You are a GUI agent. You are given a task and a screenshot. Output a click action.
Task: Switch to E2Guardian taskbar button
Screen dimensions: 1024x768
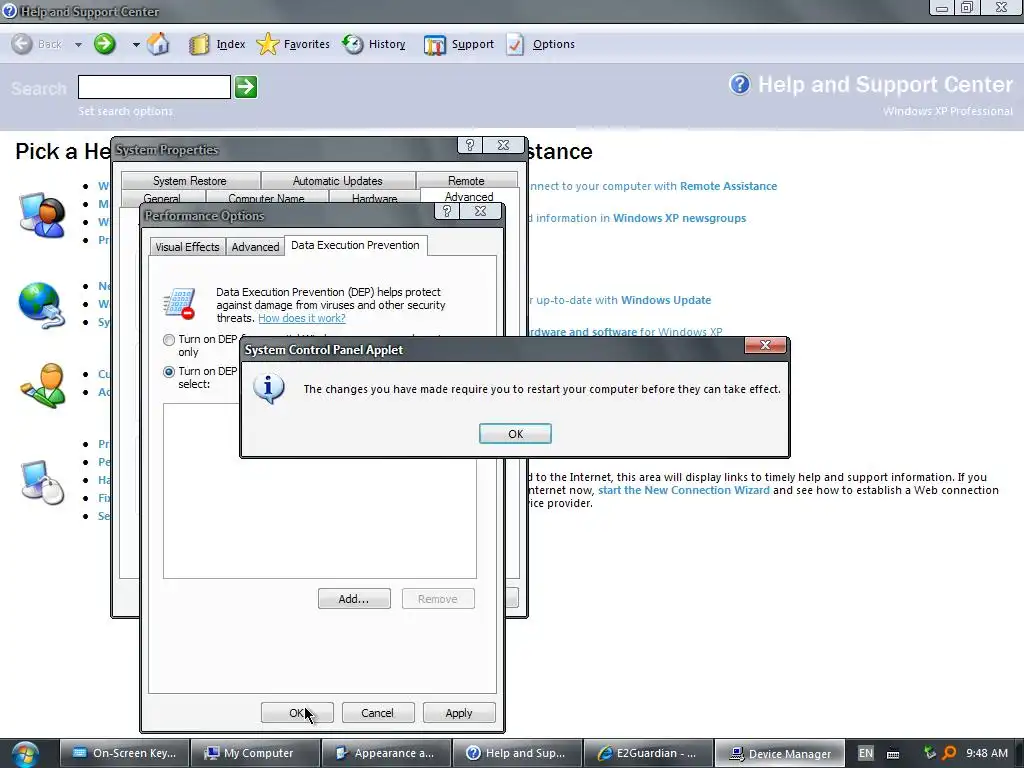[647, 753]
